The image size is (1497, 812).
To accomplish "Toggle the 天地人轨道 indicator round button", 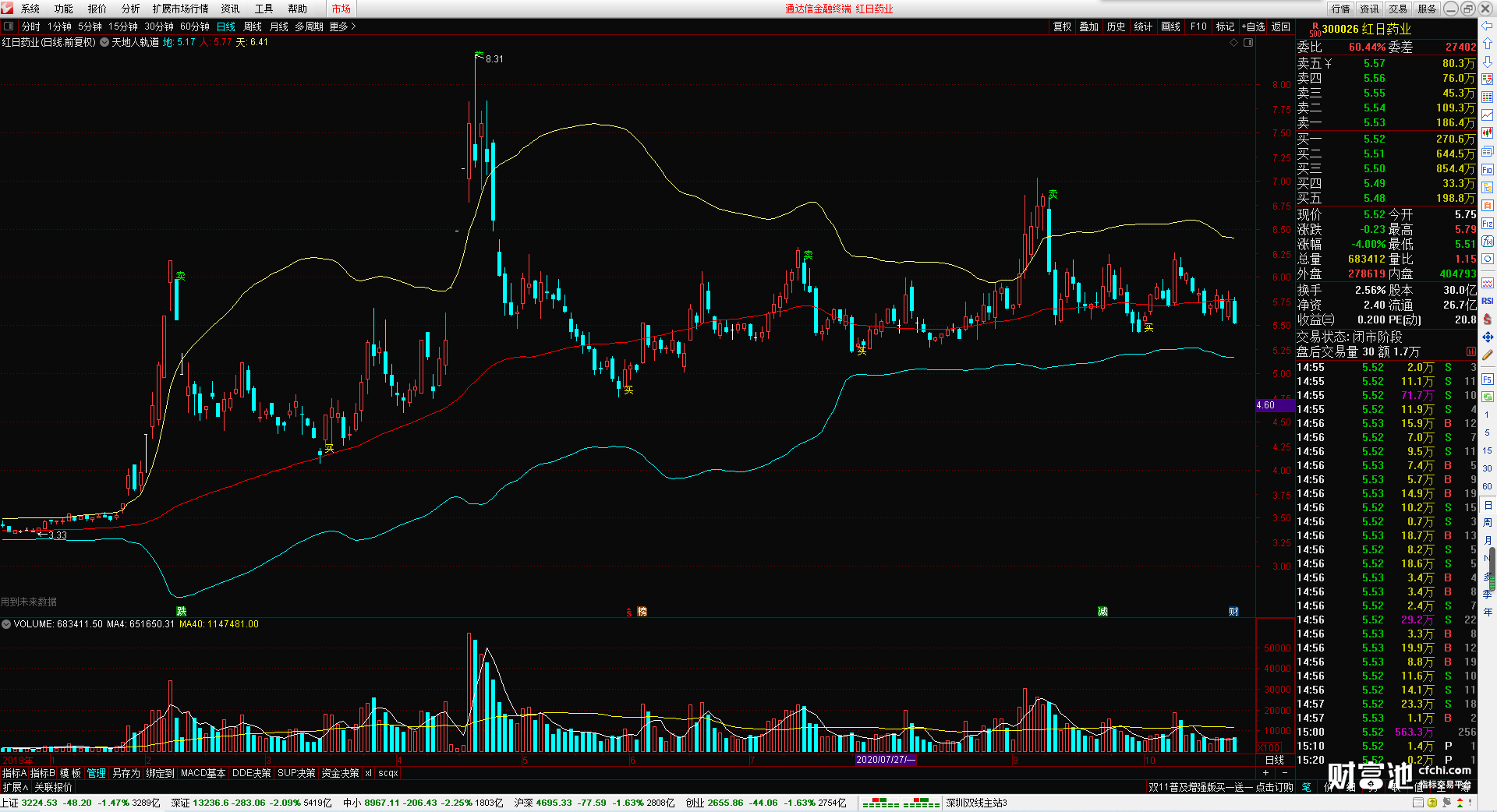I will click(104, 42).
